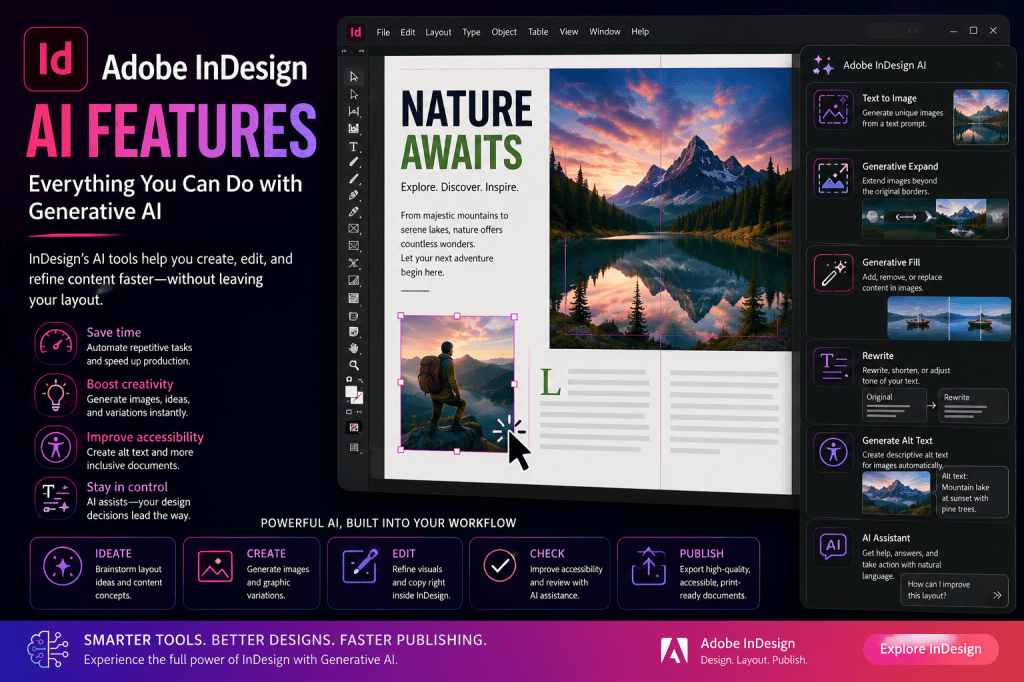1024x682 pixels.
Task: Open the File menu
Action: point(383,32)
